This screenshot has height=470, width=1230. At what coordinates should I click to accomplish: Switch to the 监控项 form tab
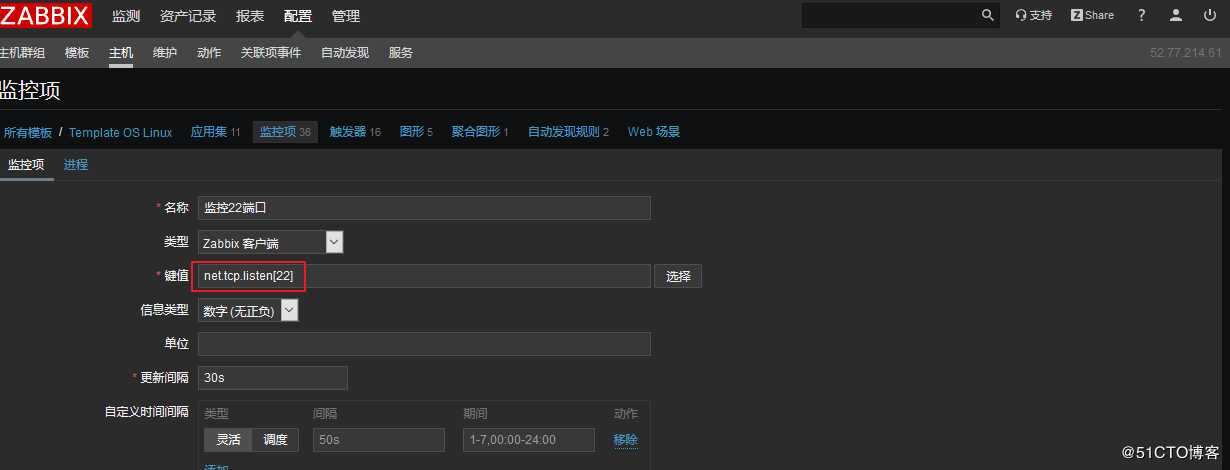26,165
